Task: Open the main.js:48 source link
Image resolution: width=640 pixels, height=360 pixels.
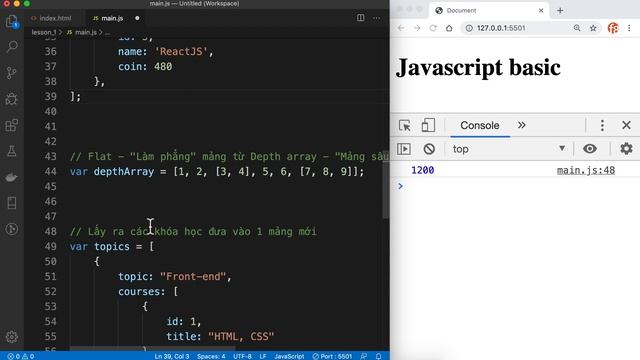Action: 586,170
